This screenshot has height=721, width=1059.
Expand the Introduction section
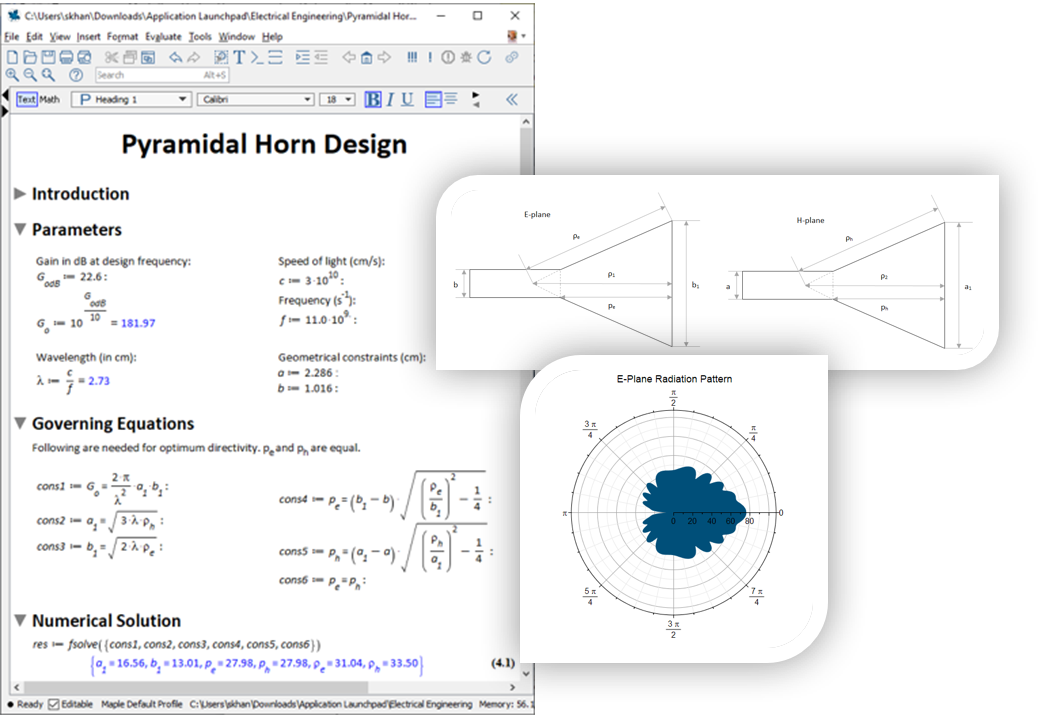point(20,194)
